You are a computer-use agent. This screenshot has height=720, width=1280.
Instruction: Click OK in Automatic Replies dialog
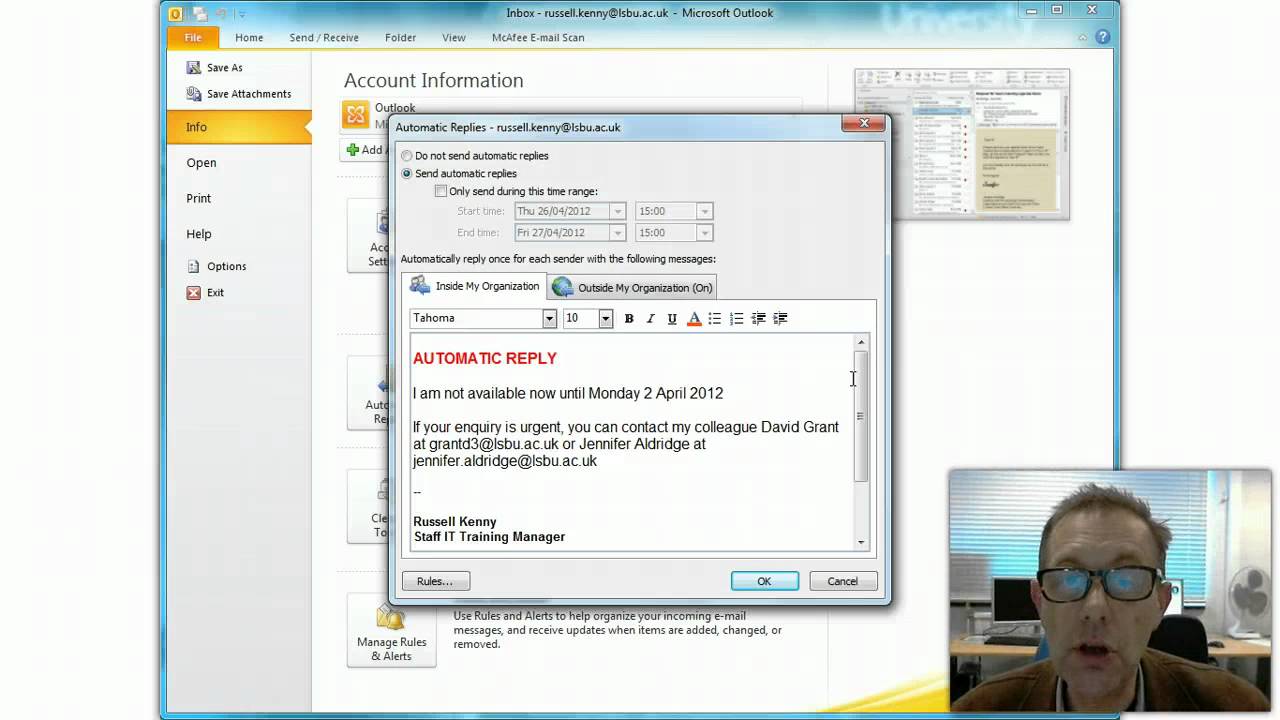pyautogui.click(x=764, y=581)
